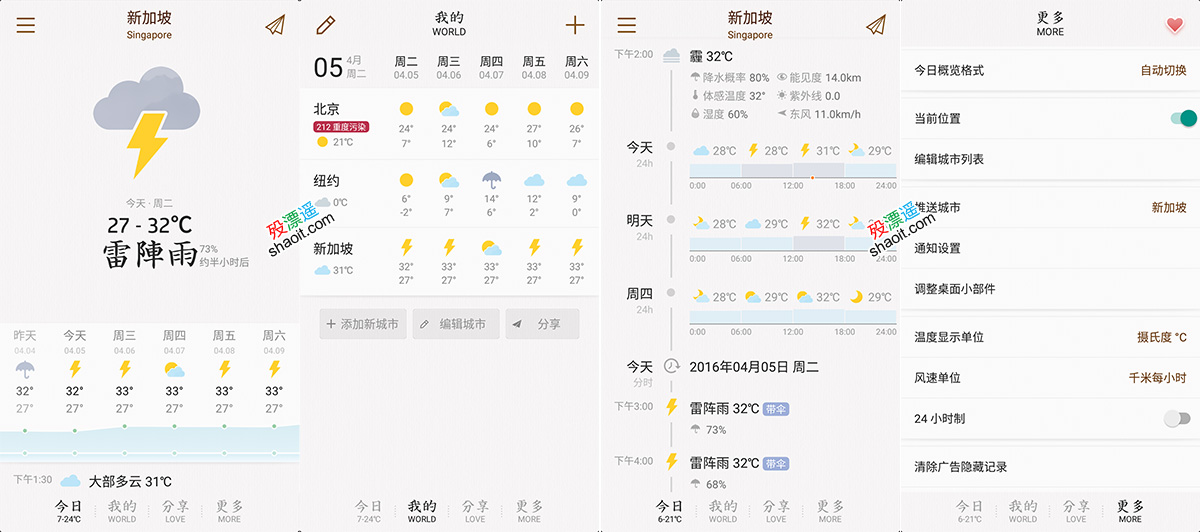Toggle the 24 小时制 switch

tap(1177, 419)
